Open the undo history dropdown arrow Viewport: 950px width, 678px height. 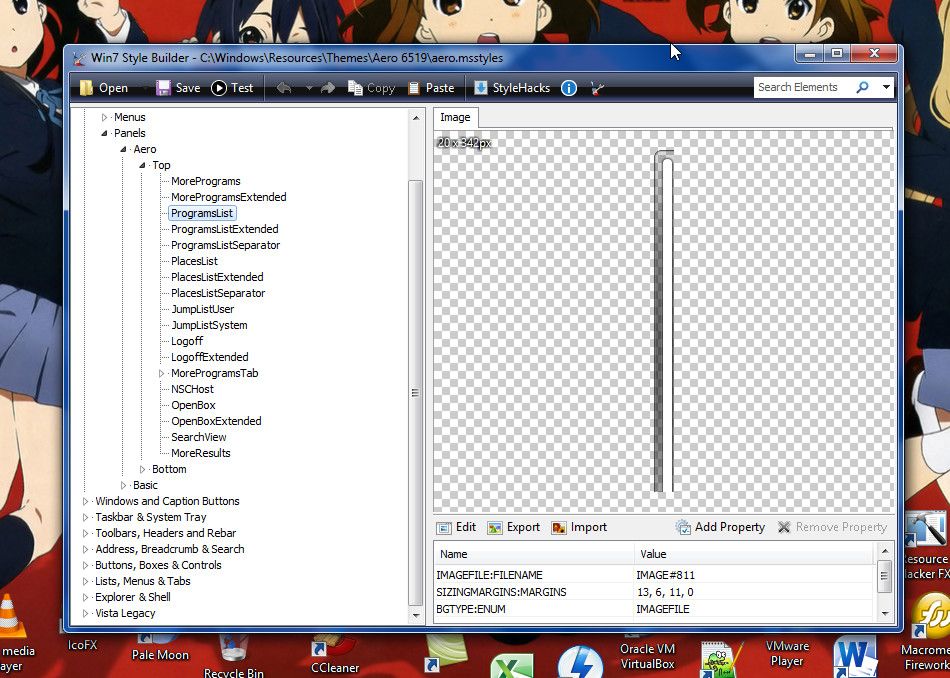309,88
